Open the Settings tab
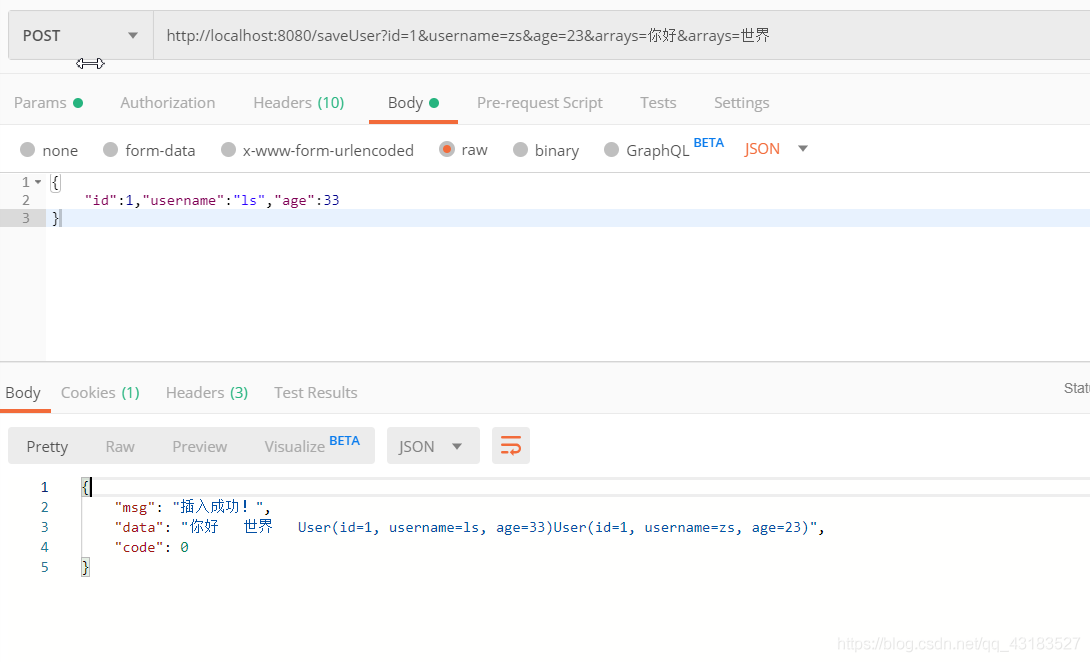 point(741,103)
